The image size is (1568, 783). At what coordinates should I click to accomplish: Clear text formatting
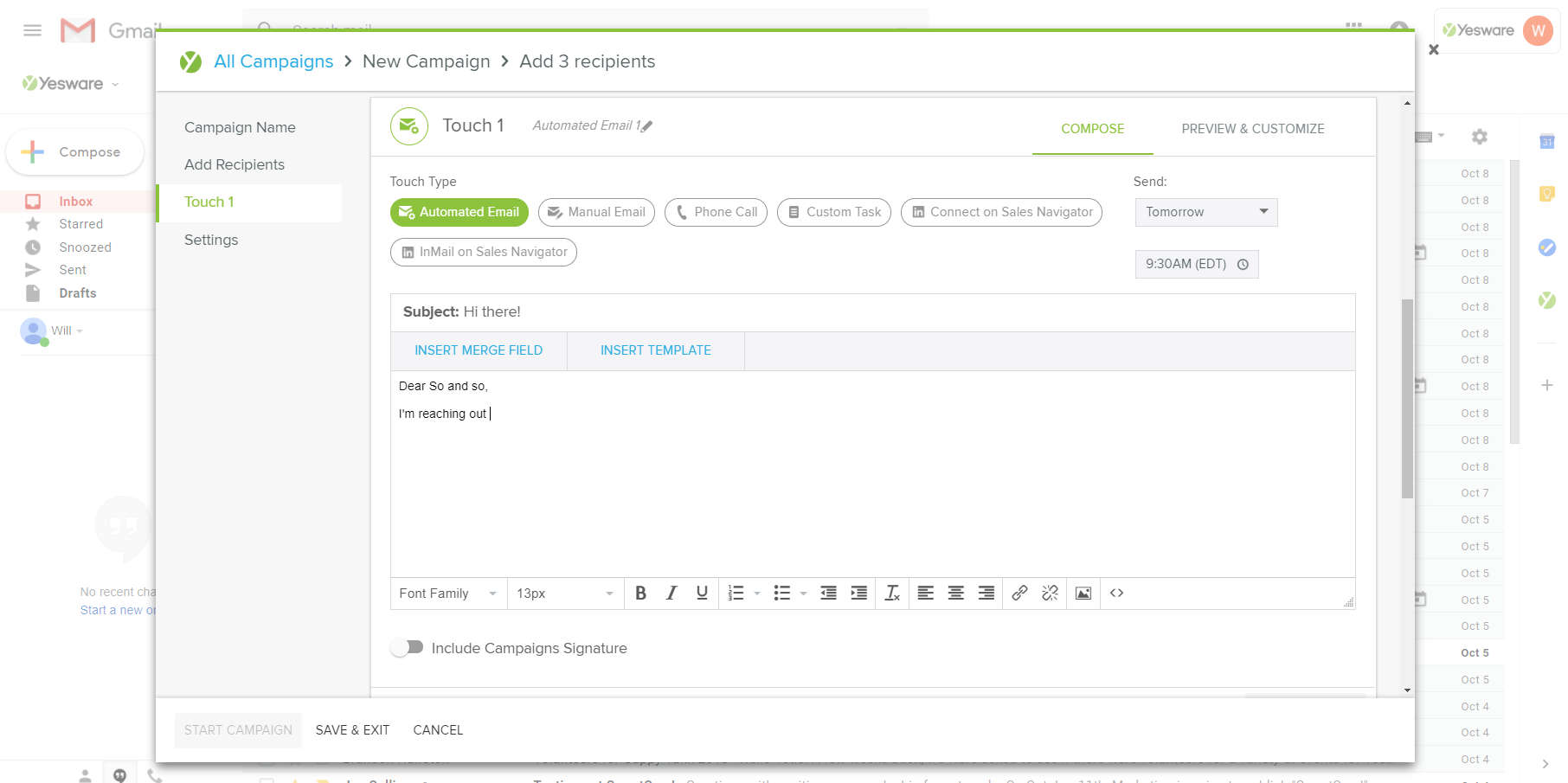coord(892,593)
